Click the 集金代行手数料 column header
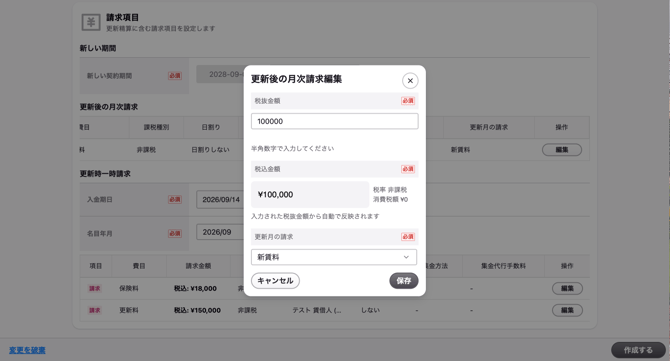670x361 pixels. coord(503,266)
